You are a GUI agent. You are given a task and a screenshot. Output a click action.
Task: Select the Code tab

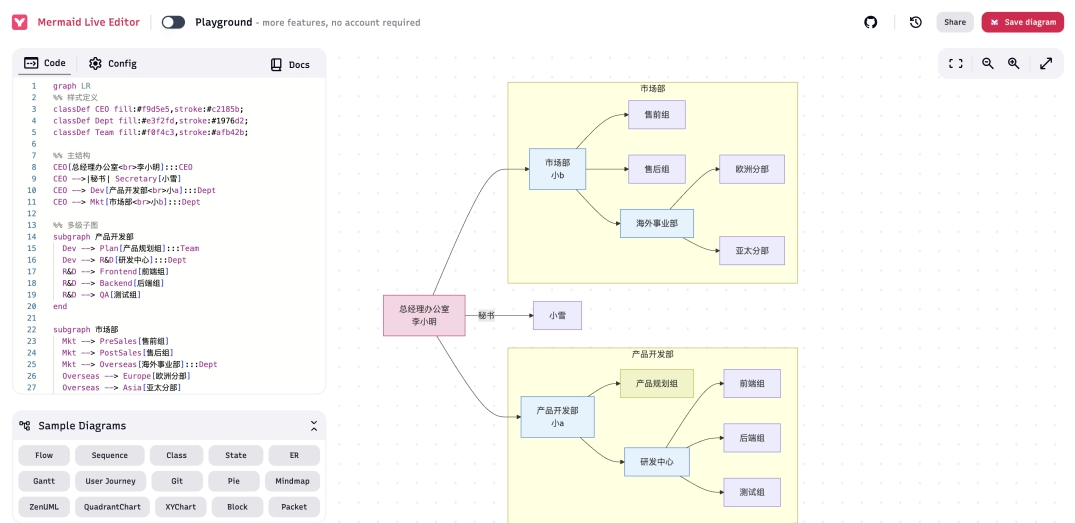(x=45, y=63)
